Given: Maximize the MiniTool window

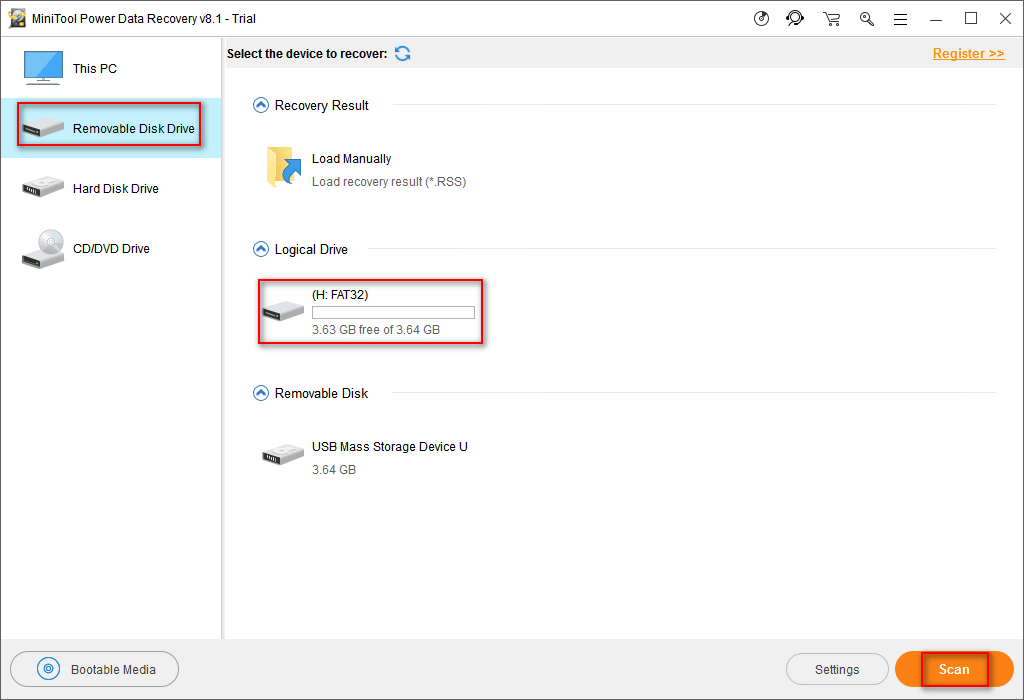Looking at the screenshot, I should point(971,18).
